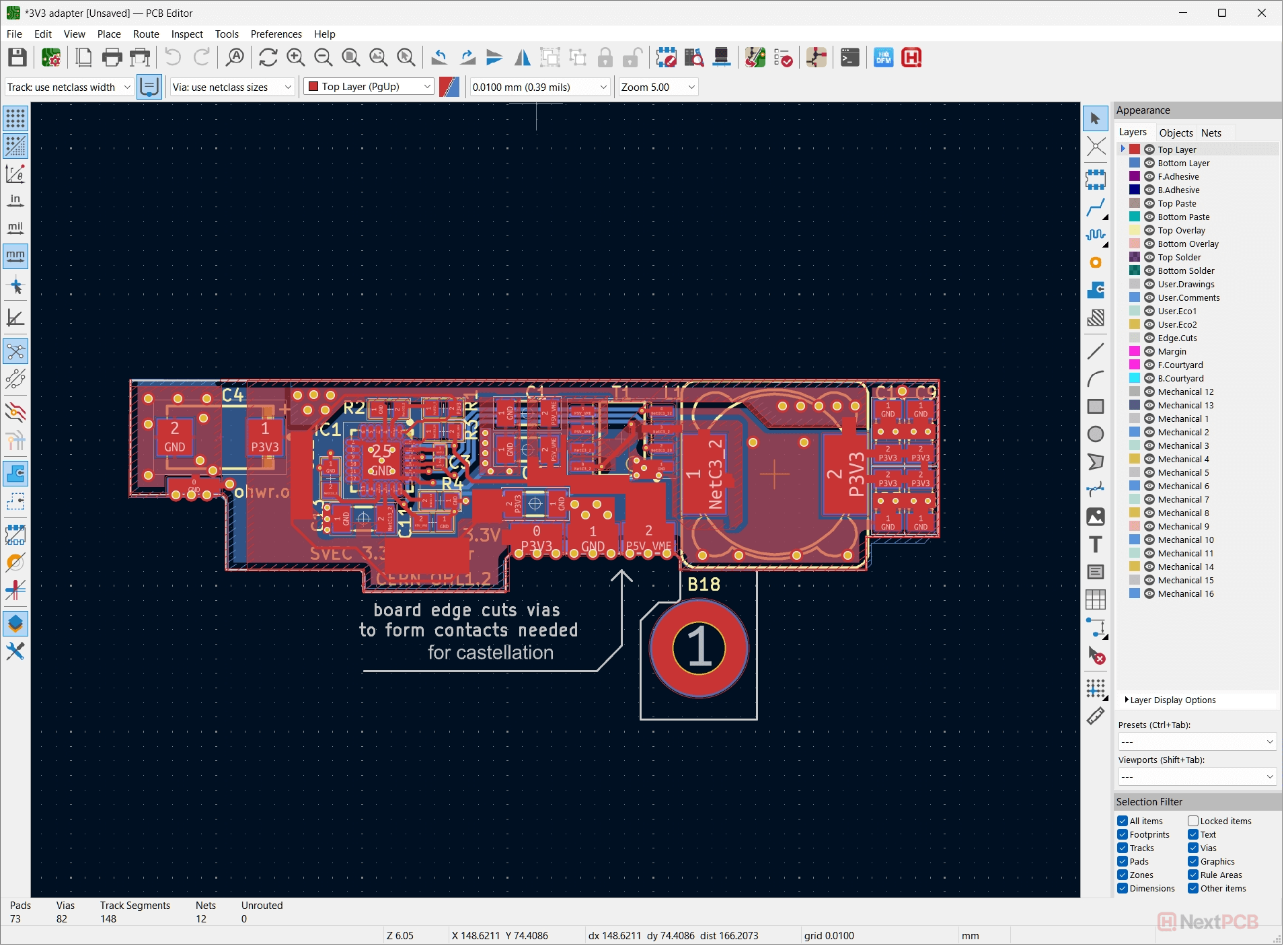The width and height of the screenshot is (1288, 950).
Task: Click the Save icon in the toolbar
Action: [x=17, y=58]
